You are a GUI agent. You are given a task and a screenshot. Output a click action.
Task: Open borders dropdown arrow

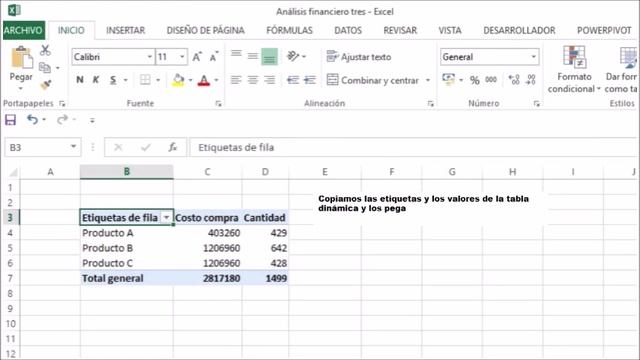pos(158,80)
